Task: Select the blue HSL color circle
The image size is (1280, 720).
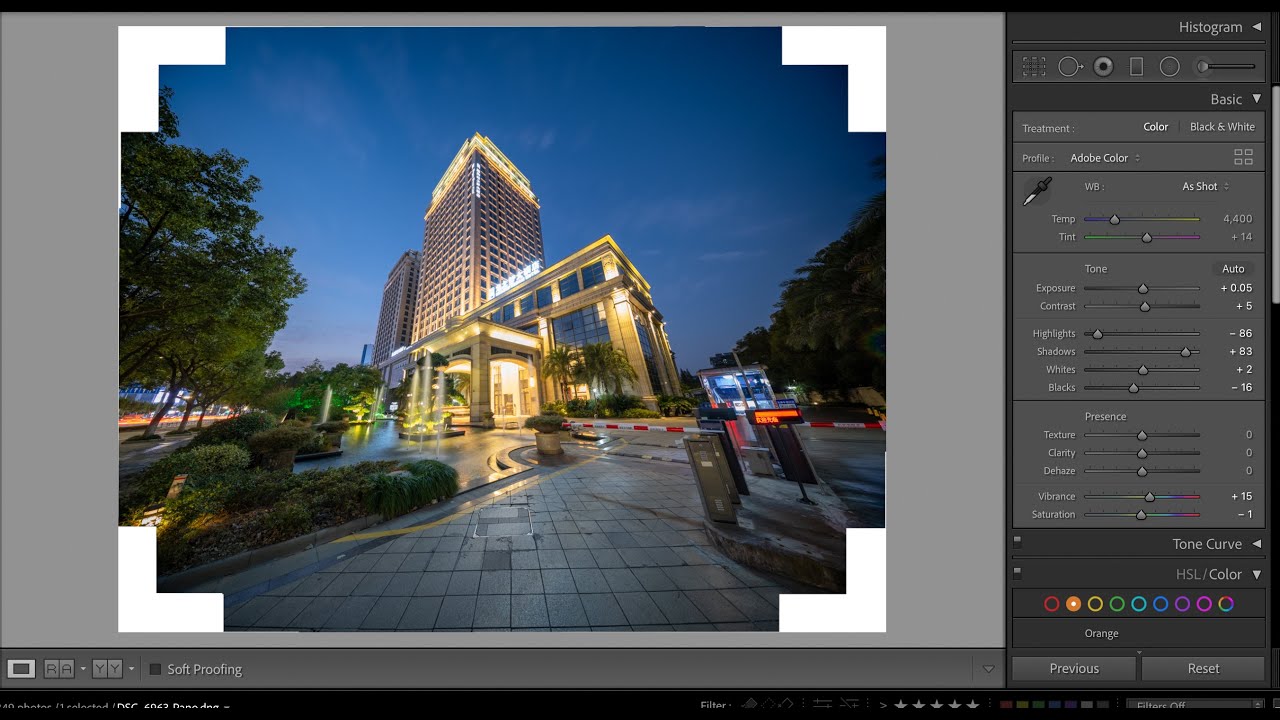Action: pyautogui.click(x=1160, y=604)
